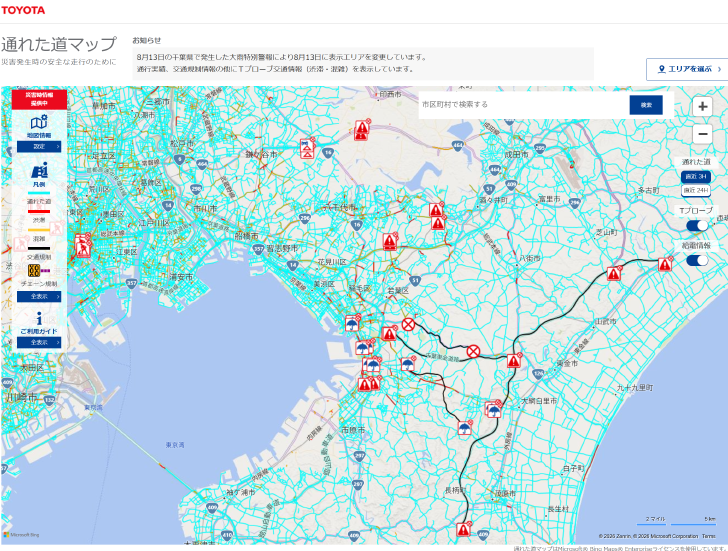Open the warning marker southeast of 芝山町
The width and height of the screenshot is (728, 551).
(x=614, y=273)
